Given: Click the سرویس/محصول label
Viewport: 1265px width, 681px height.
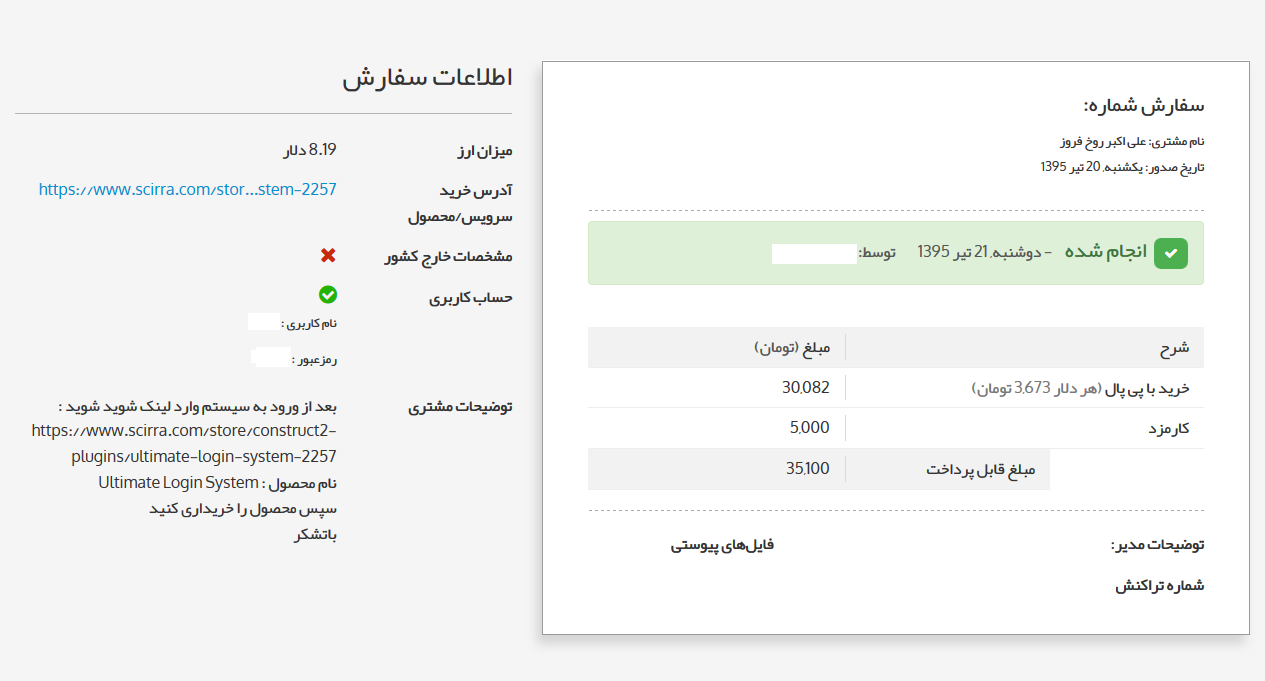Looking at the screenshot, I should 460,217.
